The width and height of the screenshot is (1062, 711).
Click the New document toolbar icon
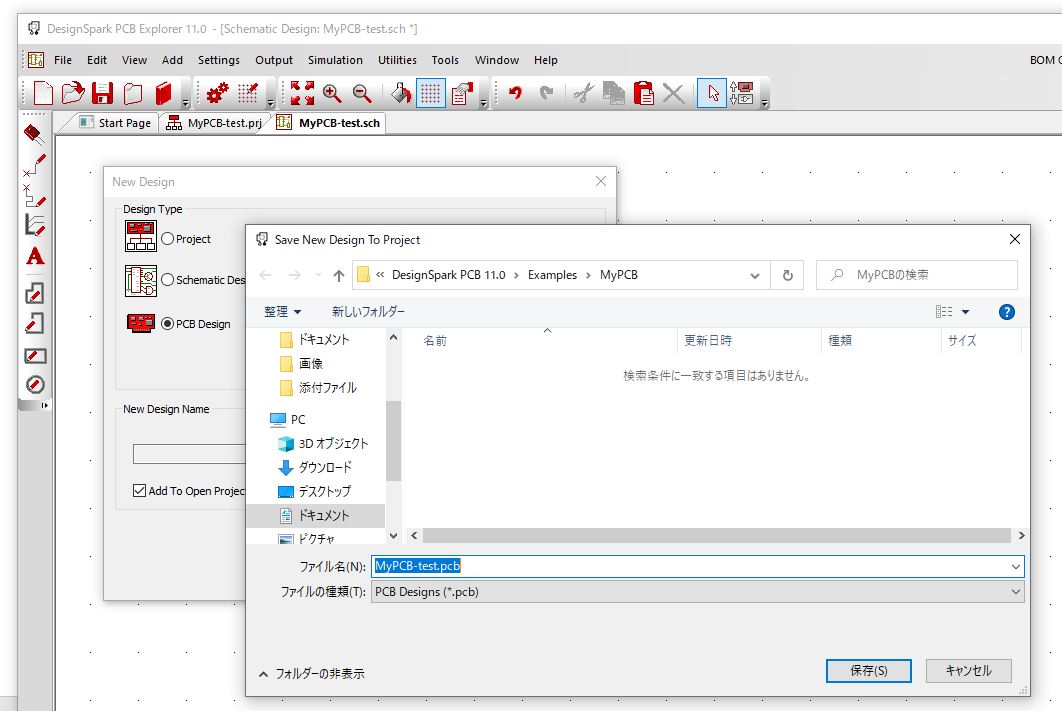pyautogui.click(x=43, y=94)
